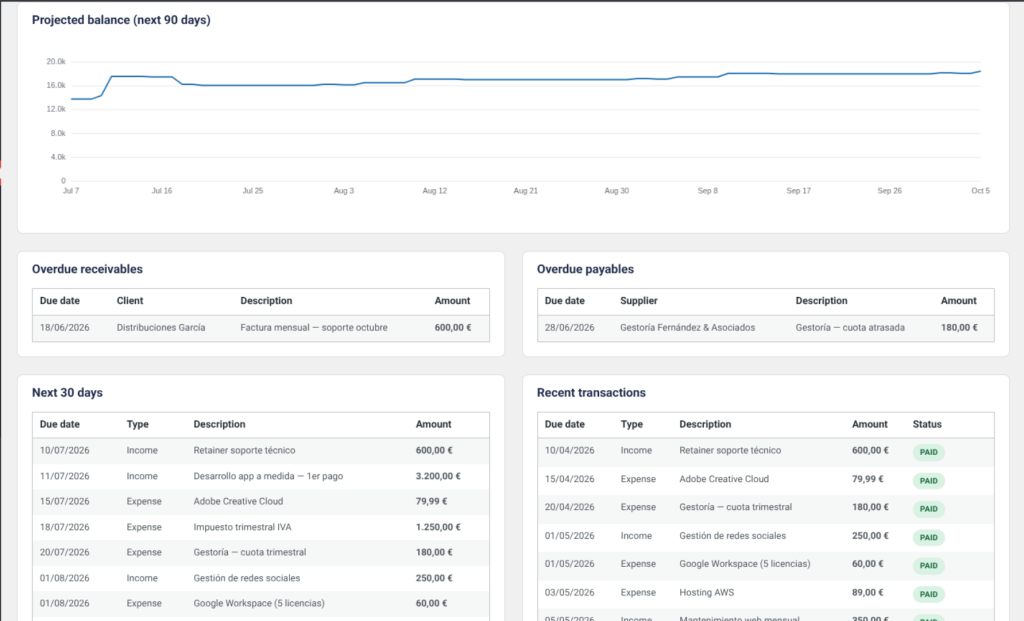Select the 18/06/2026 overdue receivable date
The image size is (1024, 621).
(65, 328)
